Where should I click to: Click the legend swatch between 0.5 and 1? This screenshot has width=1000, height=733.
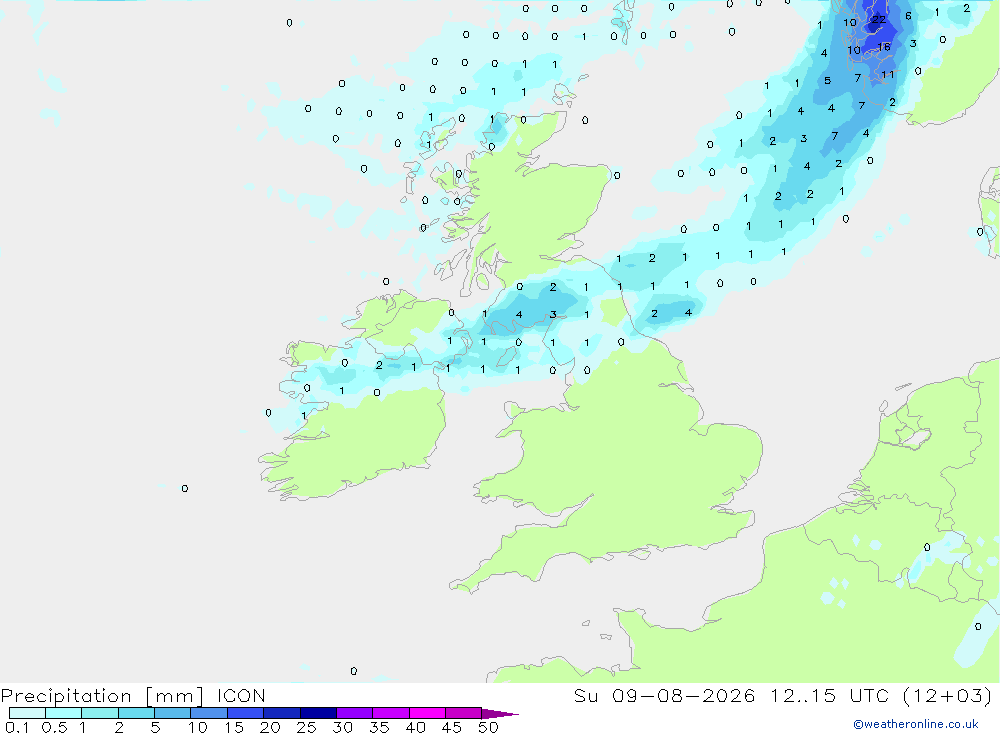[63, 713]
